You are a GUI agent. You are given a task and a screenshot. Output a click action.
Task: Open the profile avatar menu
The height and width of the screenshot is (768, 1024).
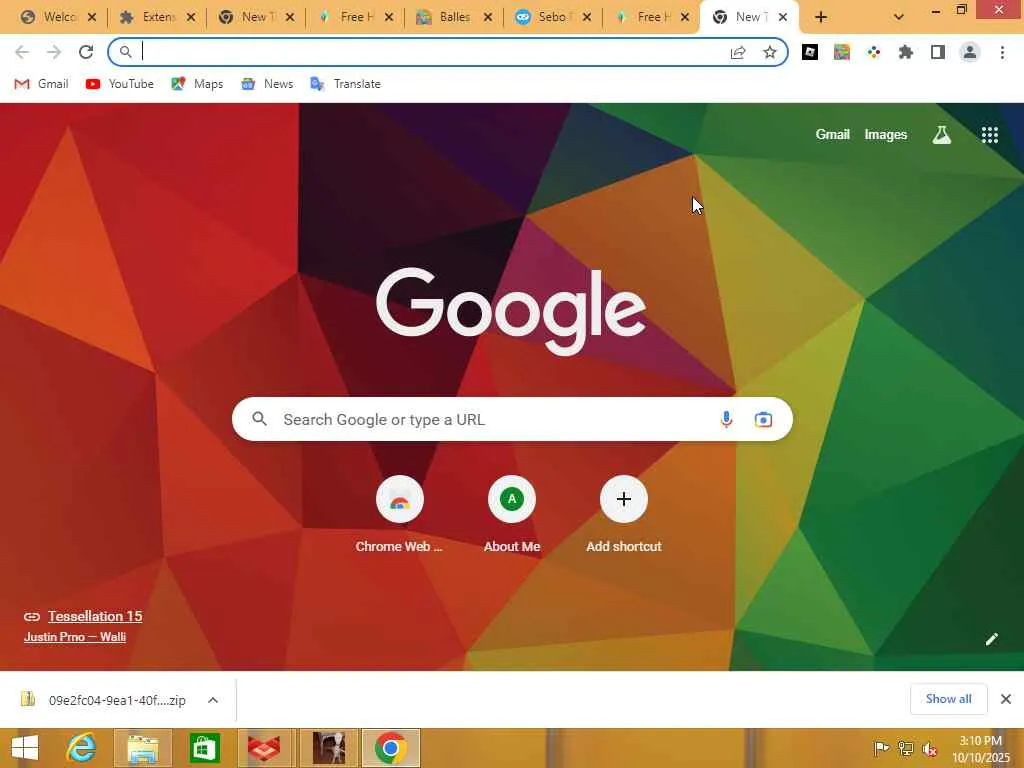970,52
